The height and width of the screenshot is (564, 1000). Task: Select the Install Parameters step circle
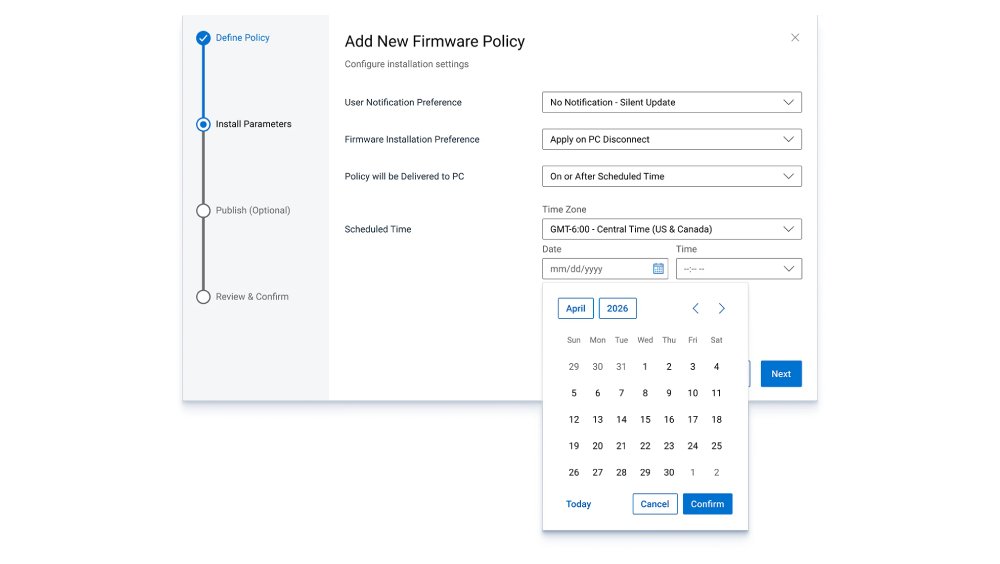(203, 124)
